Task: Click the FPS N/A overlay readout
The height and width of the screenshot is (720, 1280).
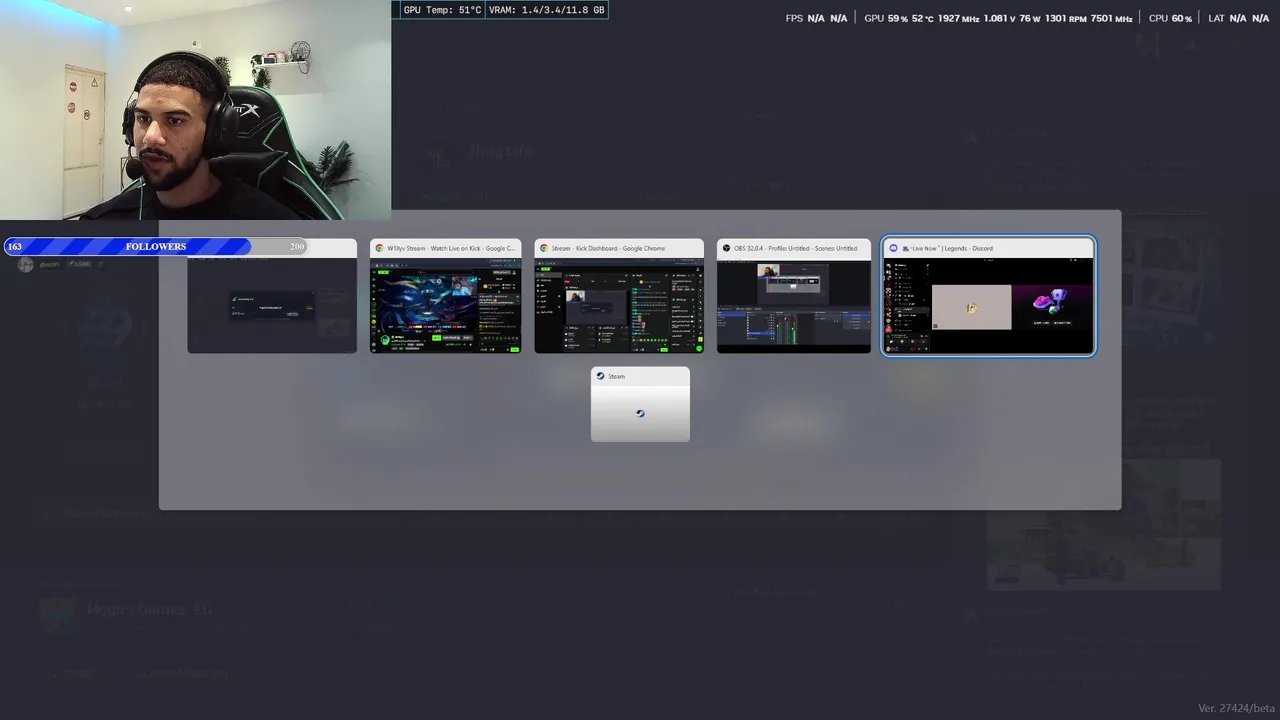Action: click(x=816, y=18)
